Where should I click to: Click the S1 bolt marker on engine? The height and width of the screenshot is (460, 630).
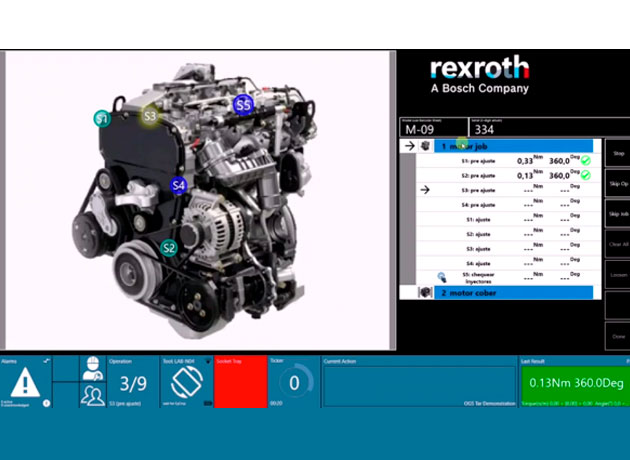tap(102, 119)
